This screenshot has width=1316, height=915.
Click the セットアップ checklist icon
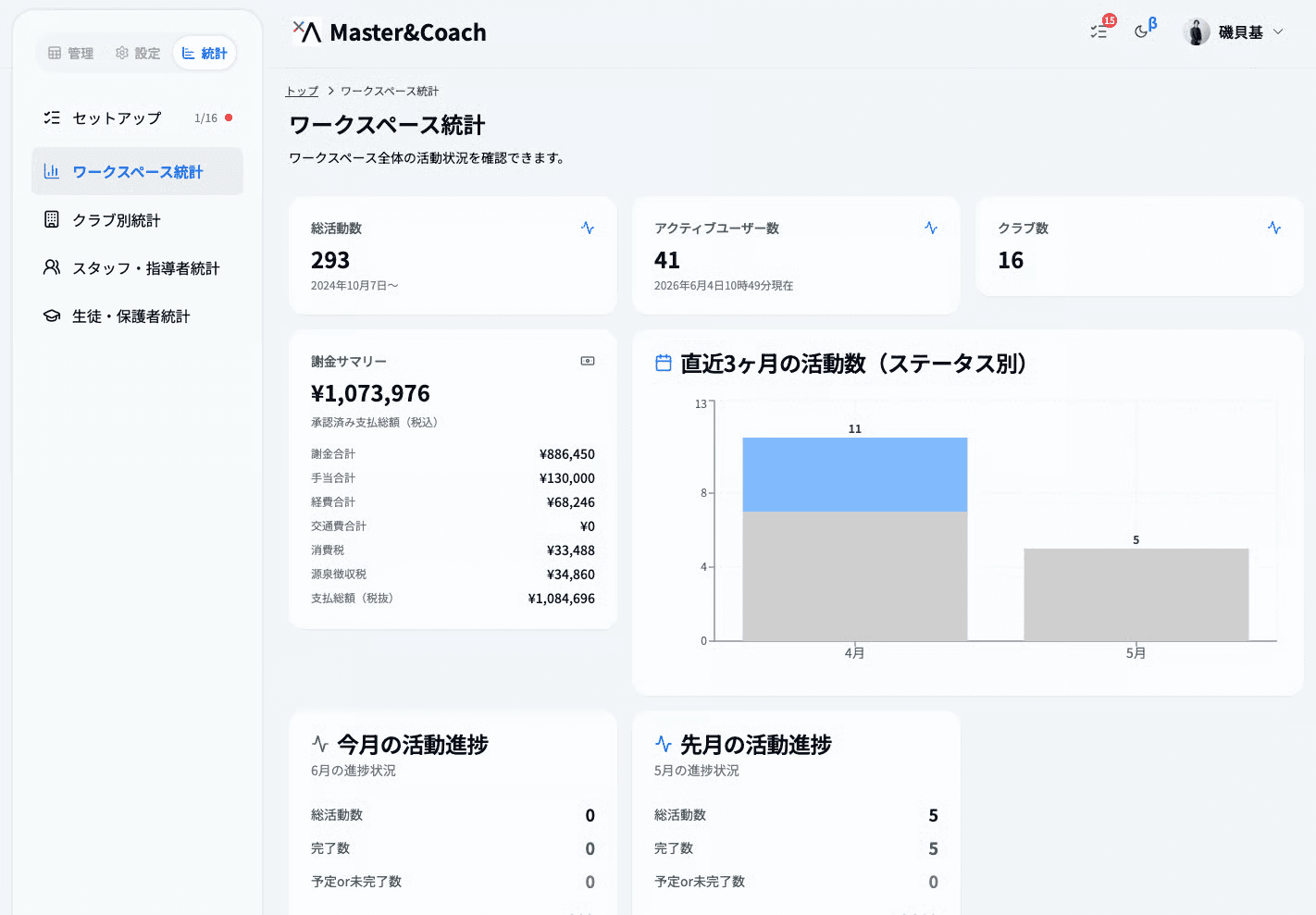(x=52, y=117)
